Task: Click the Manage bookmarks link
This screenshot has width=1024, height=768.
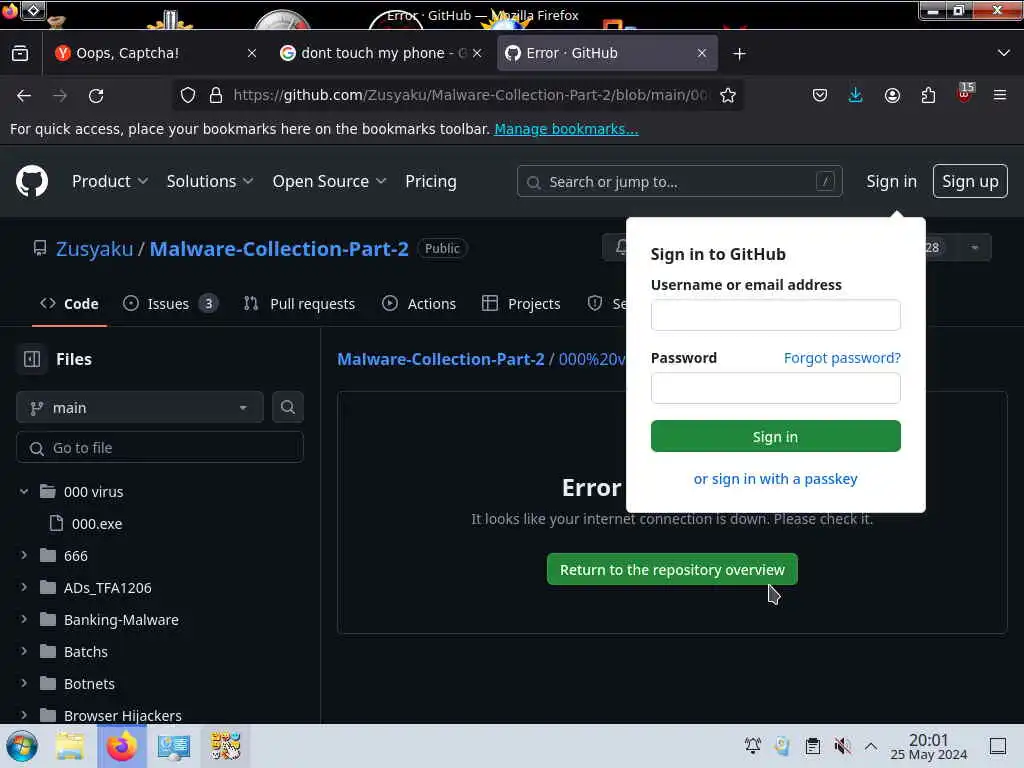Action: (566, 129)
